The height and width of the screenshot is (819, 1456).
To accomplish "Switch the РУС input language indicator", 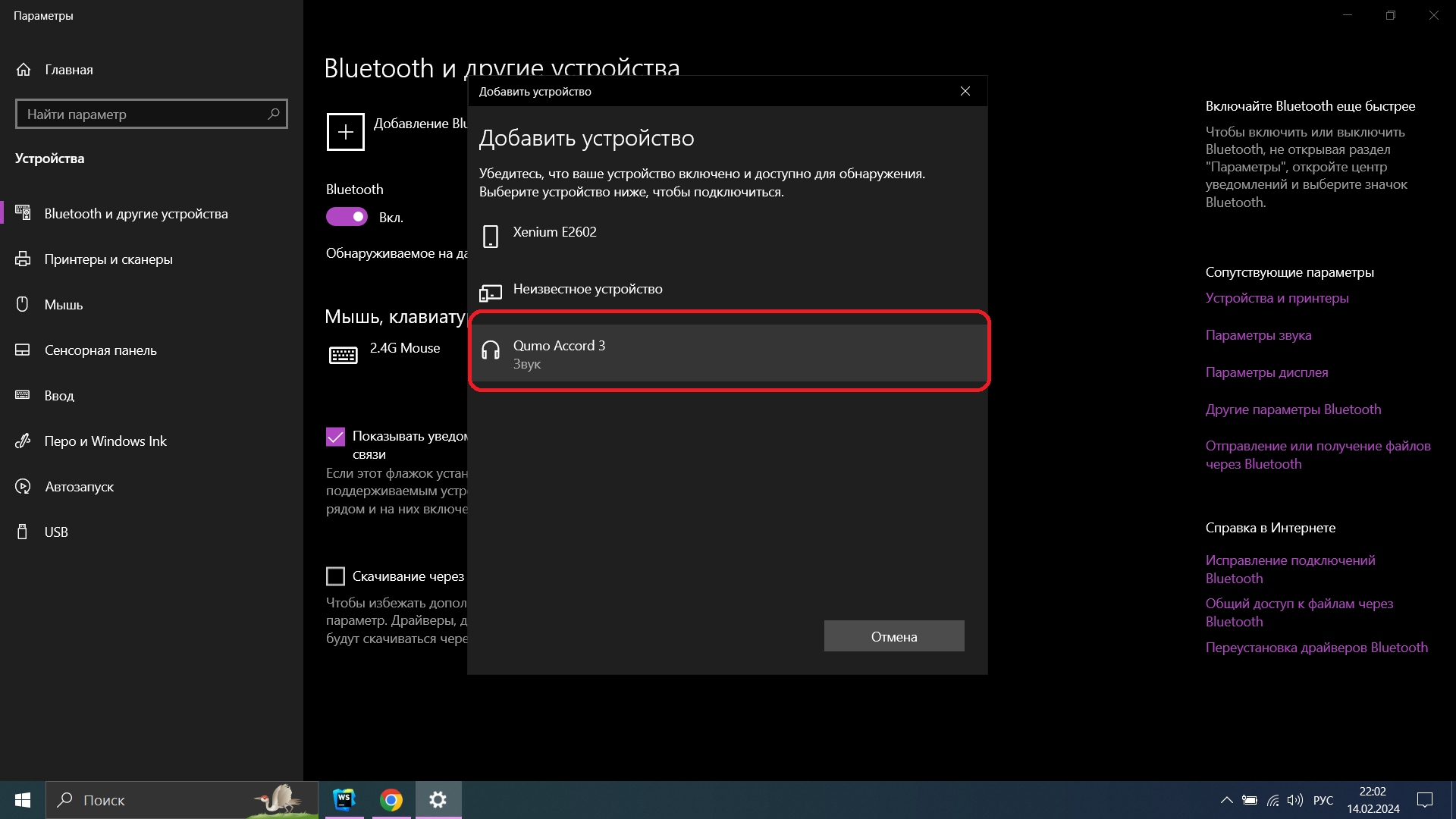I will (x=1323, y=800).
